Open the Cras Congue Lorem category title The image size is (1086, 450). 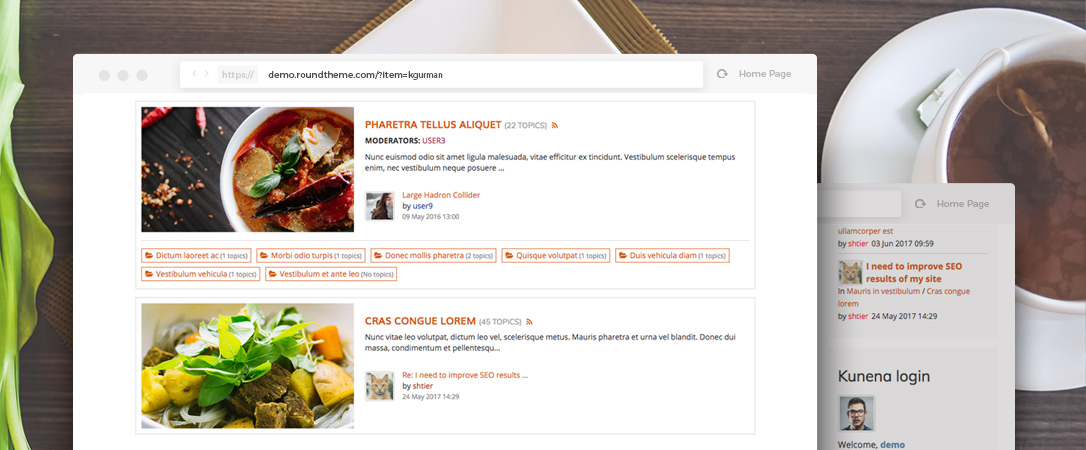[x=420, y=321]
